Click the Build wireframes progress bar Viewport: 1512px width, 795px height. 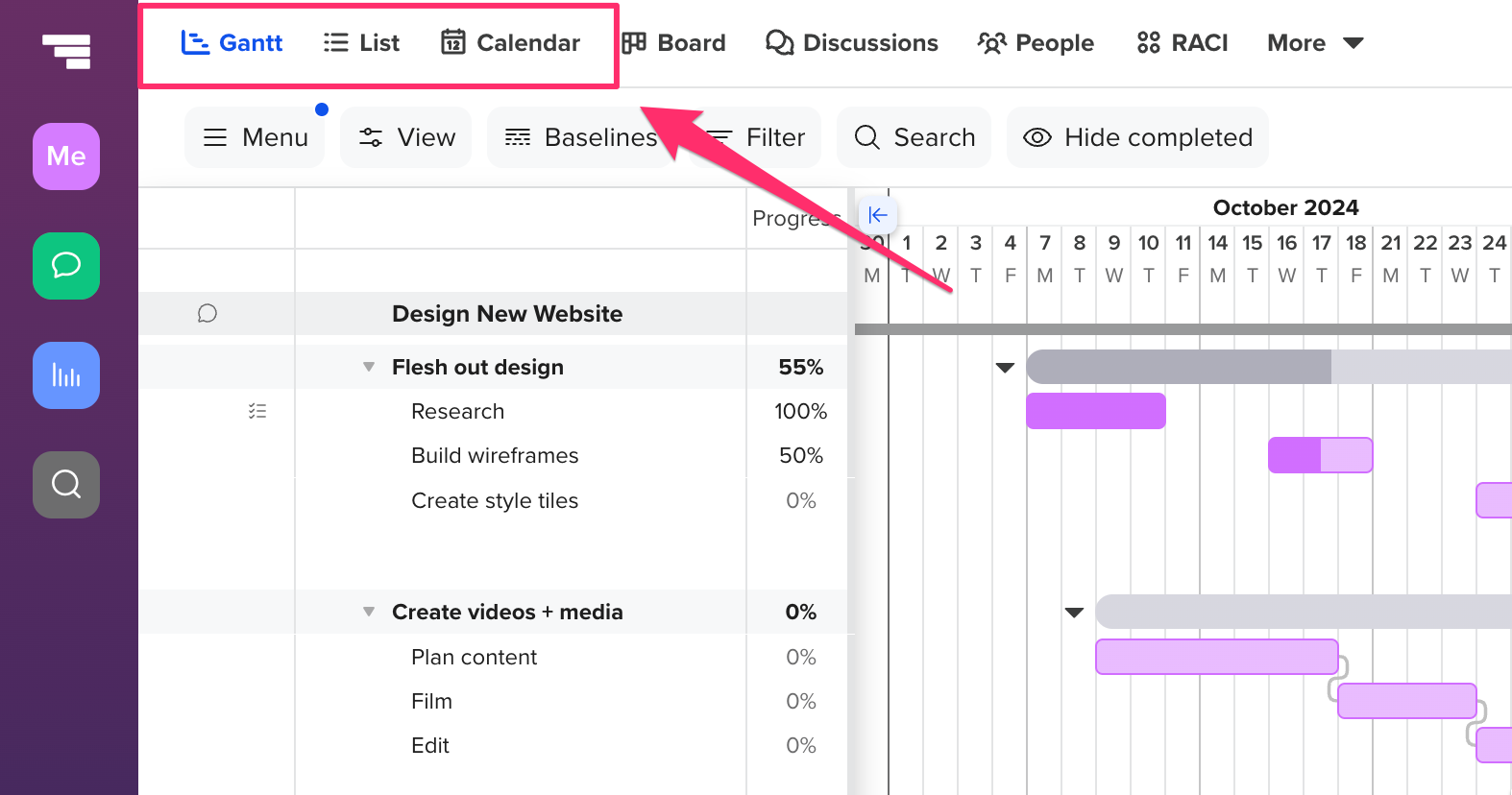[1320, 455]
